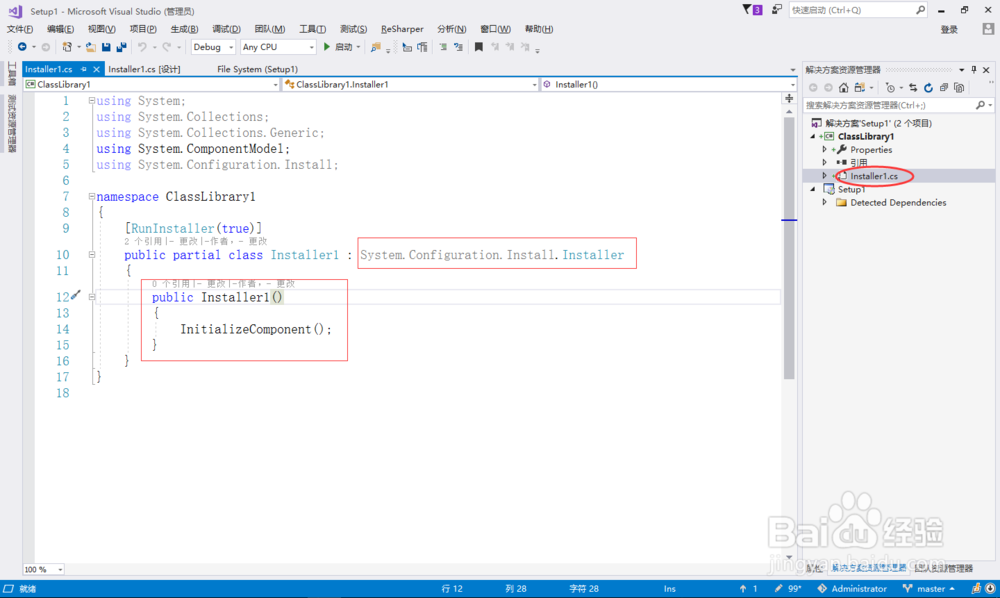Click the master branch status bar button
The height and width of the screenshot is (598, 1000).
(929, 588)
